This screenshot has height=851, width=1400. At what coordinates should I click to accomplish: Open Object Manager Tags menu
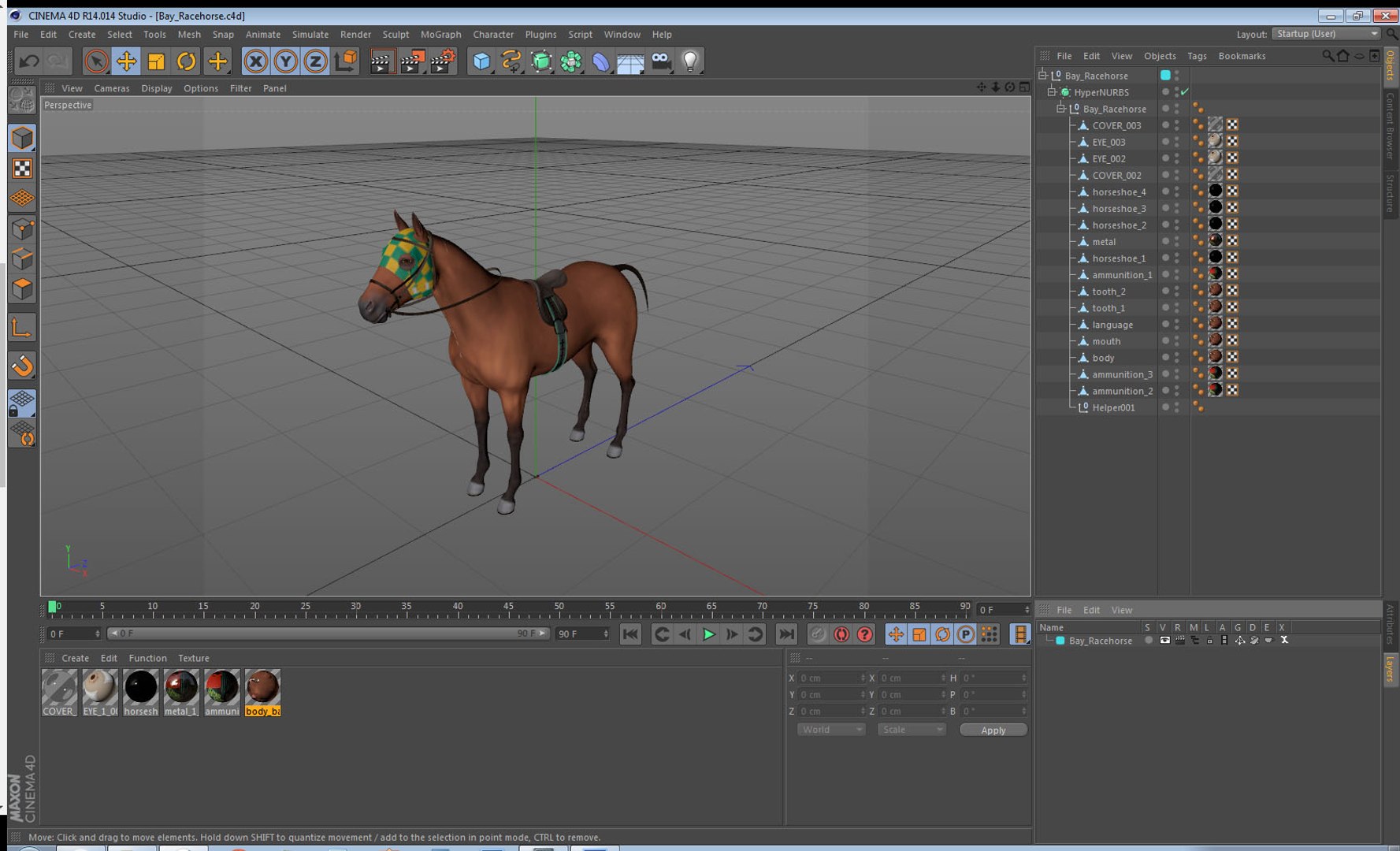coord(1197,56)
